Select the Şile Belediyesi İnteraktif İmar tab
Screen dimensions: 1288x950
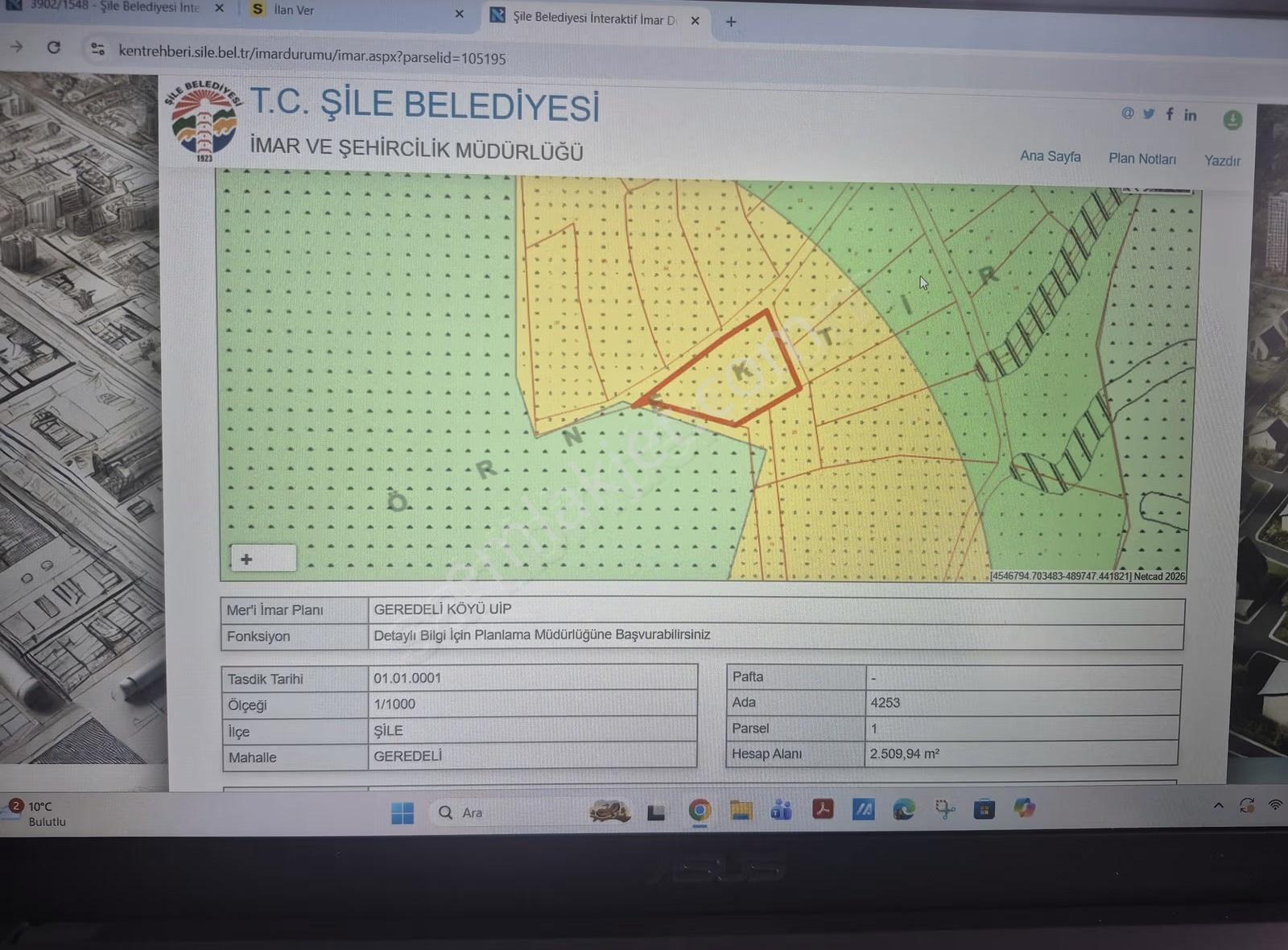pos(596,19)
